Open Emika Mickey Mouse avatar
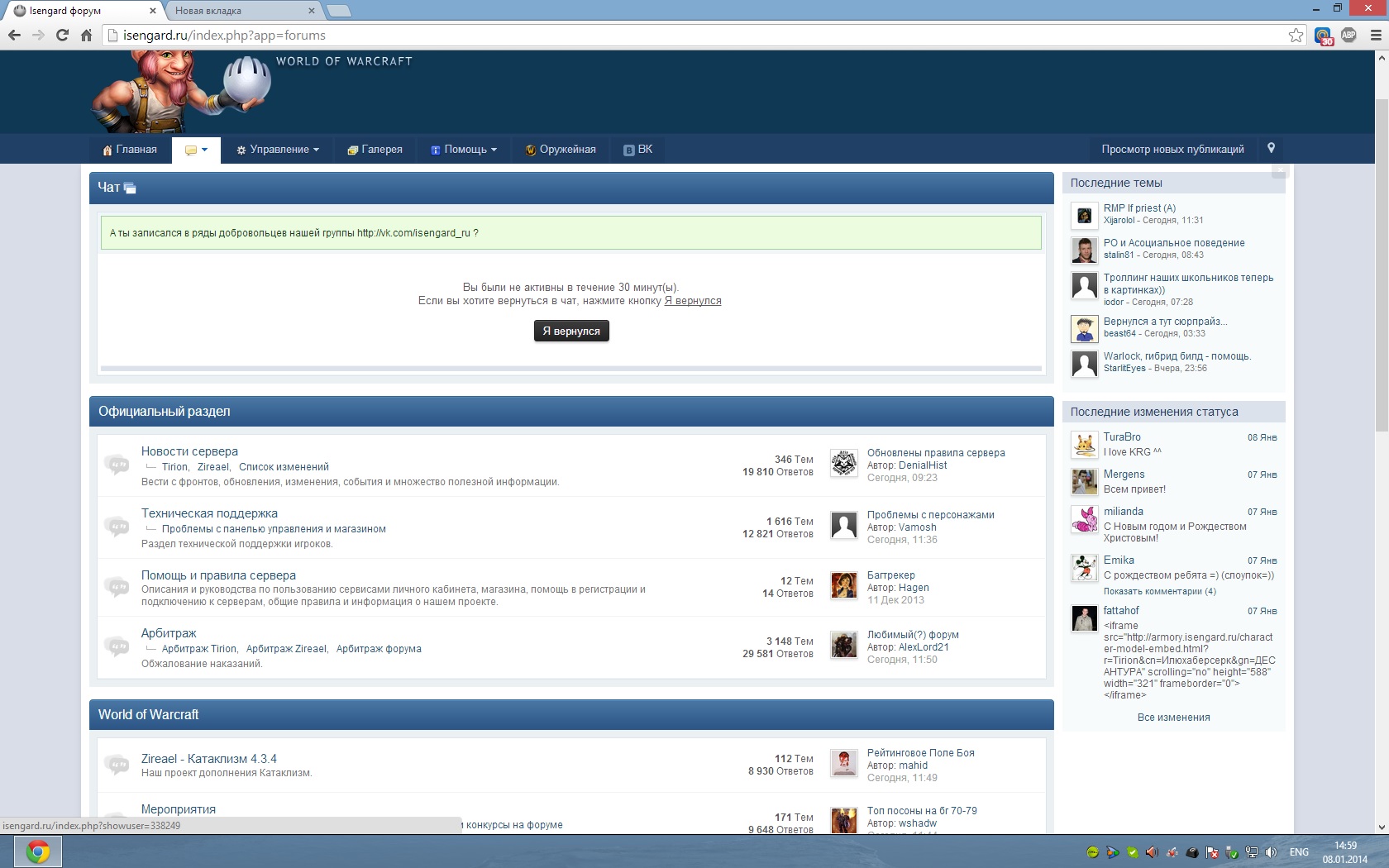1389x868 pixels. click(1085, 568)
